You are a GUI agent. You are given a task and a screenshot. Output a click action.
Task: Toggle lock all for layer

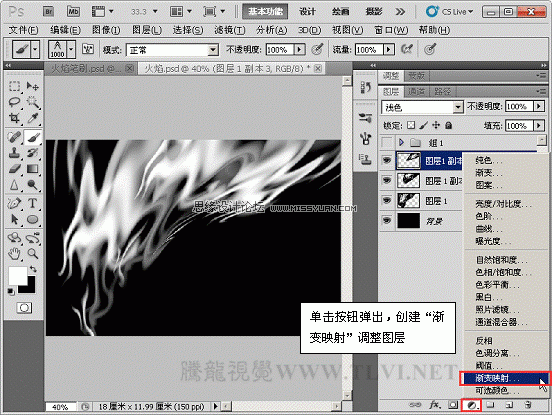pyautogui.click(x=448, y=125)
